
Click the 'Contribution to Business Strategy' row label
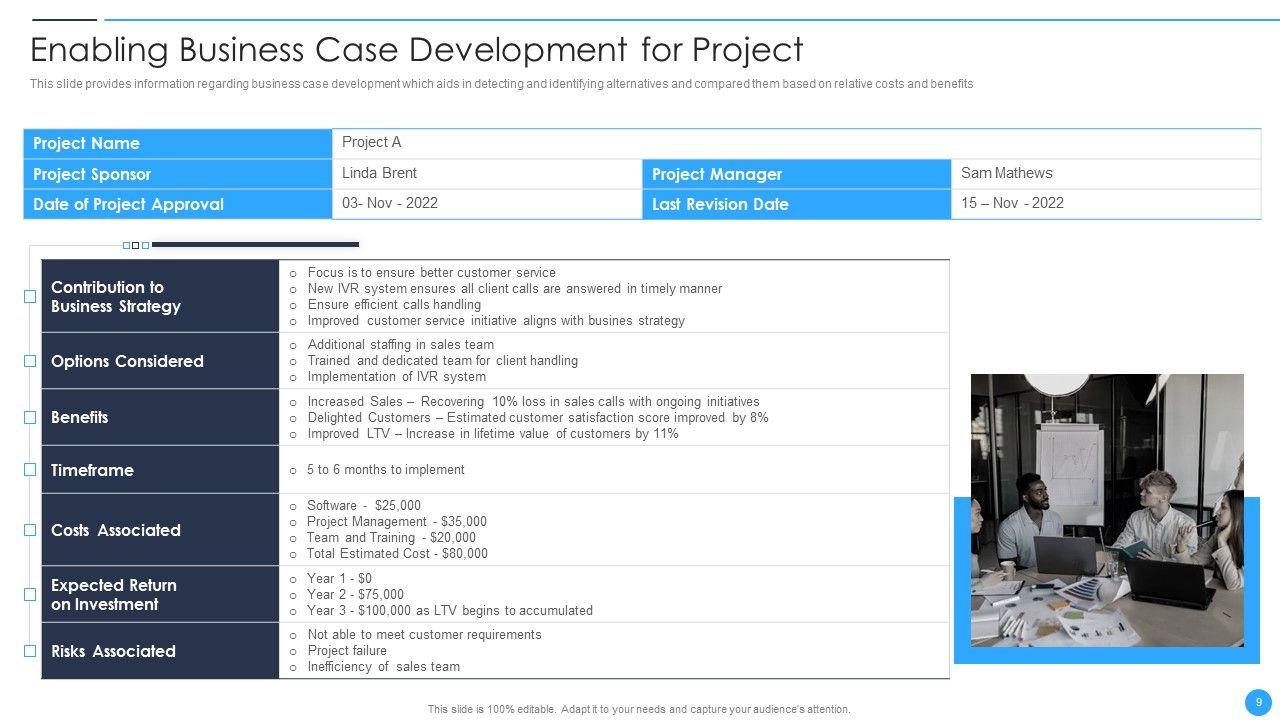pos(160,296)
